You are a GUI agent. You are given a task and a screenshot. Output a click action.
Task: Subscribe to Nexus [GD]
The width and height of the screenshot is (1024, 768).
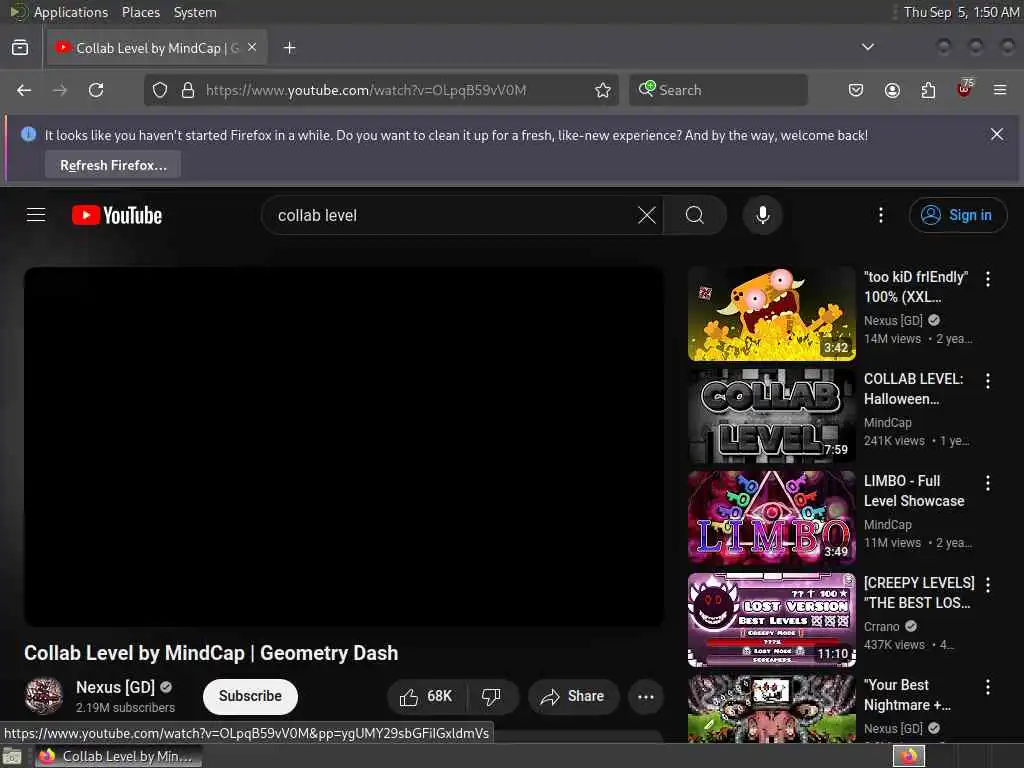[250, 697]
